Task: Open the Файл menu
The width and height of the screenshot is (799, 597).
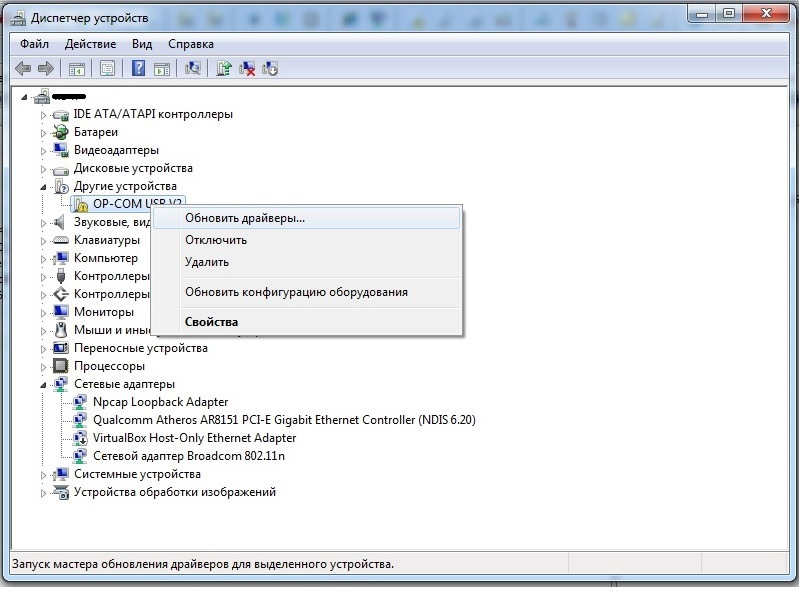Action: point(34,44)
